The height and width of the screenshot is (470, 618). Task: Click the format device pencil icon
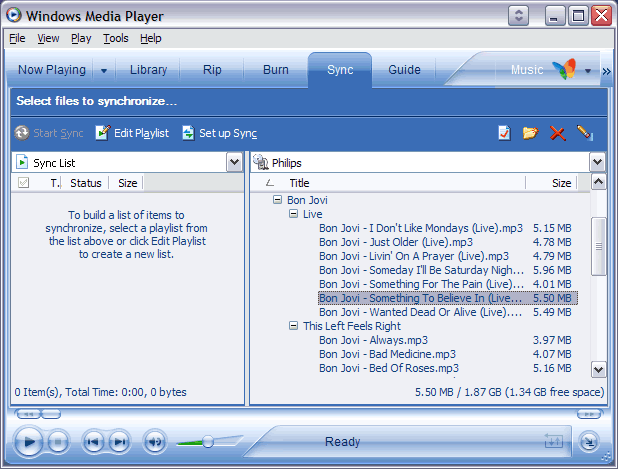[584, 133]
